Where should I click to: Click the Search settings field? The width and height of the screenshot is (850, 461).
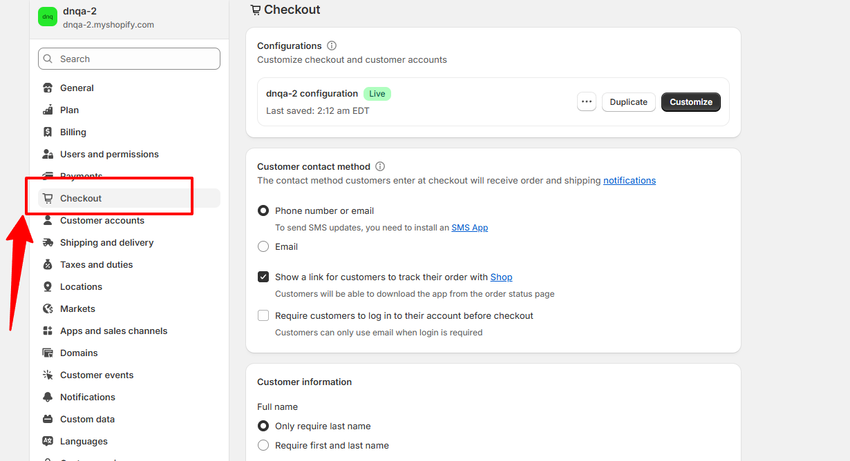(x=129, y=59)
